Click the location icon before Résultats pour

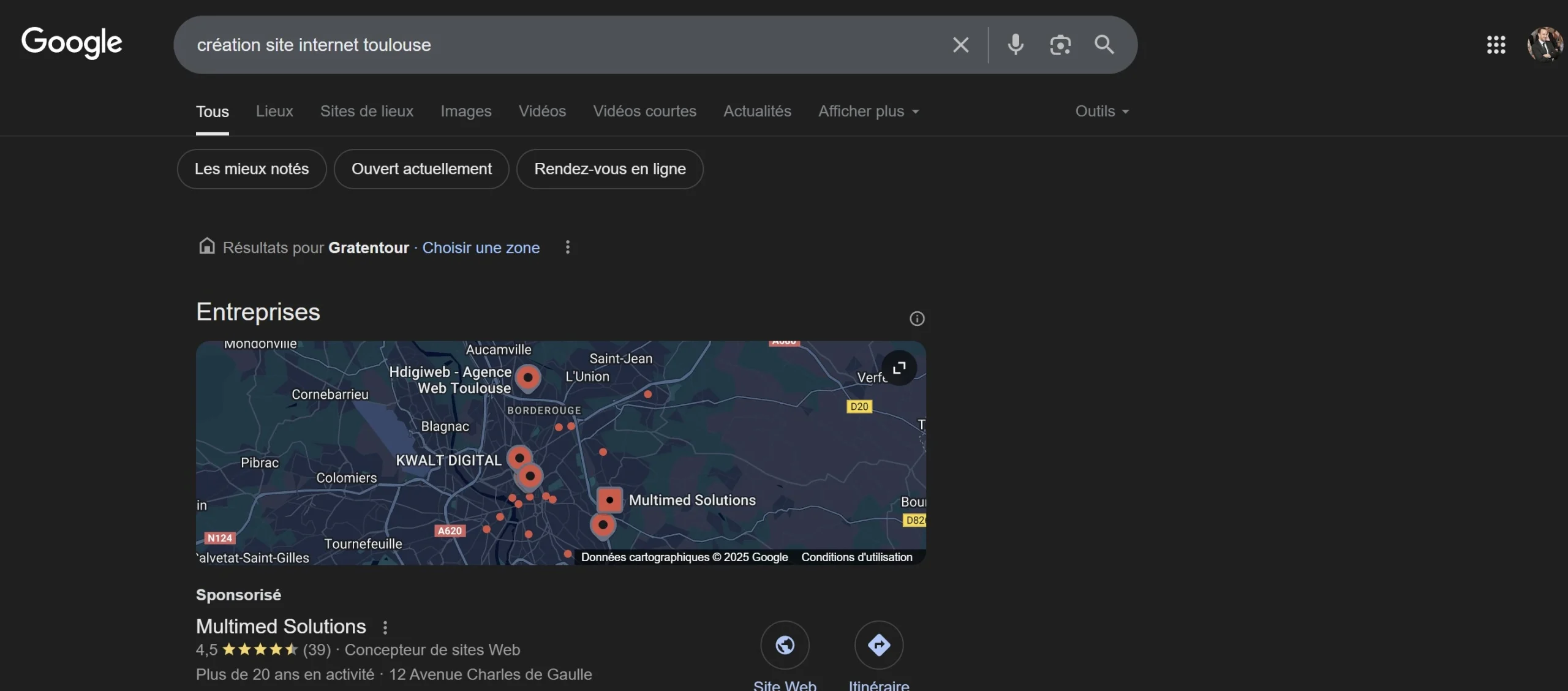point(207,246)
